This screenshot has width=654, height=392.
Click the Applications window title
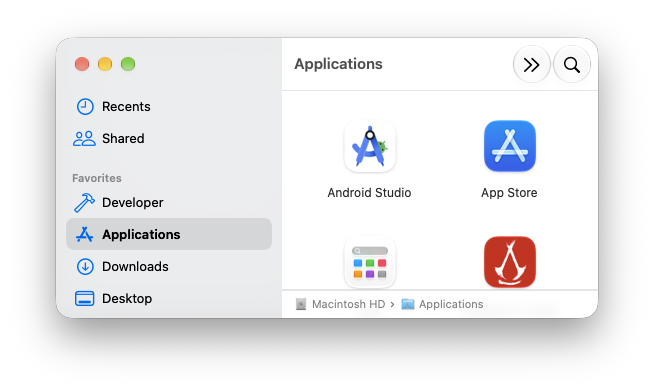tap(338, 64)
